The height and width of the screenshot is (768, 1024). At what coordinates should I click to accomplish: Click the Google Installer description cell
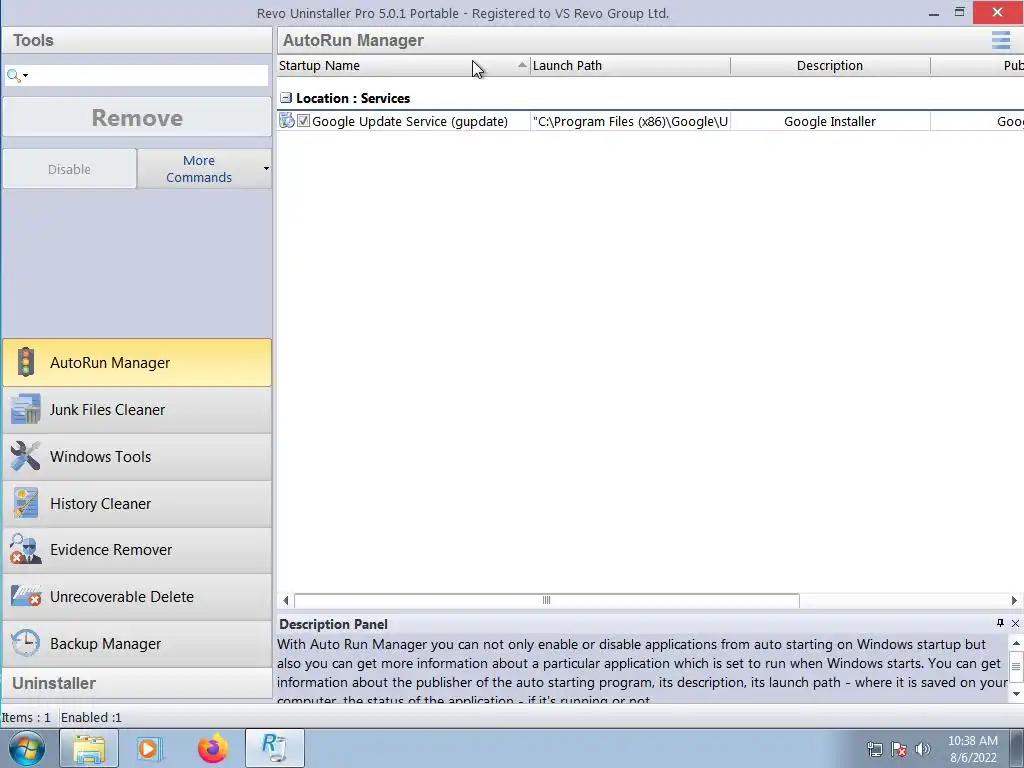point(830,121)
